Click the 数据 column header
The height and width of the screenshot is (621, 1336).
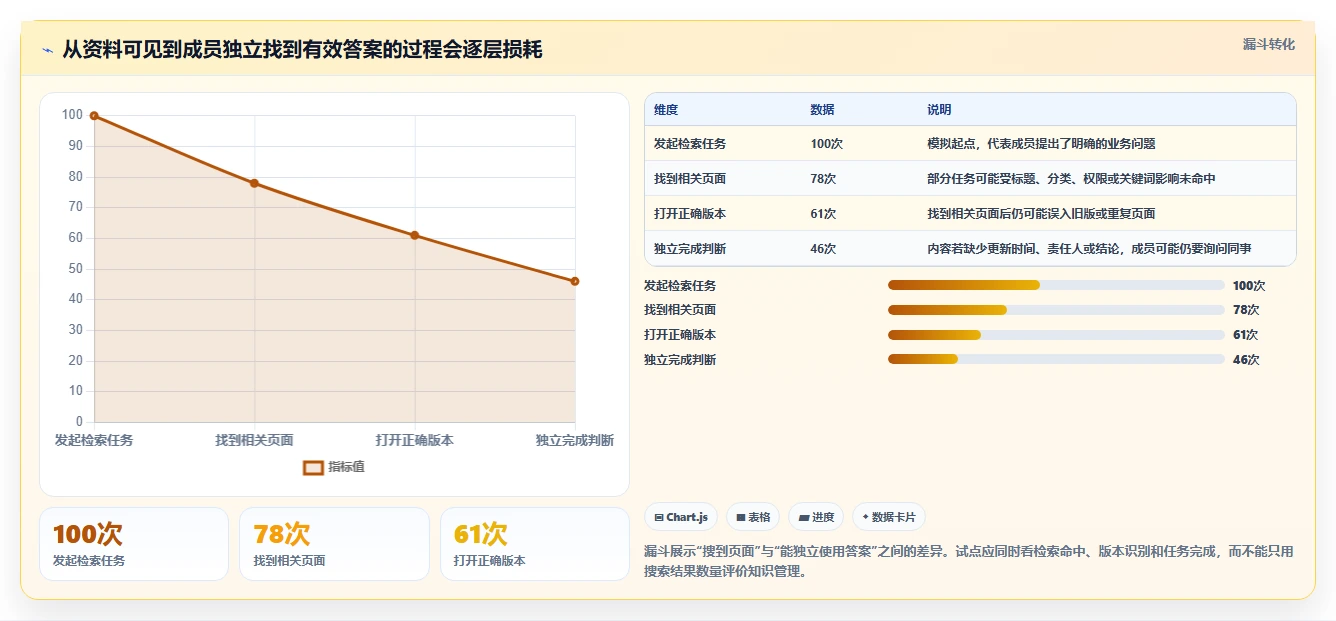coord(822,110)
